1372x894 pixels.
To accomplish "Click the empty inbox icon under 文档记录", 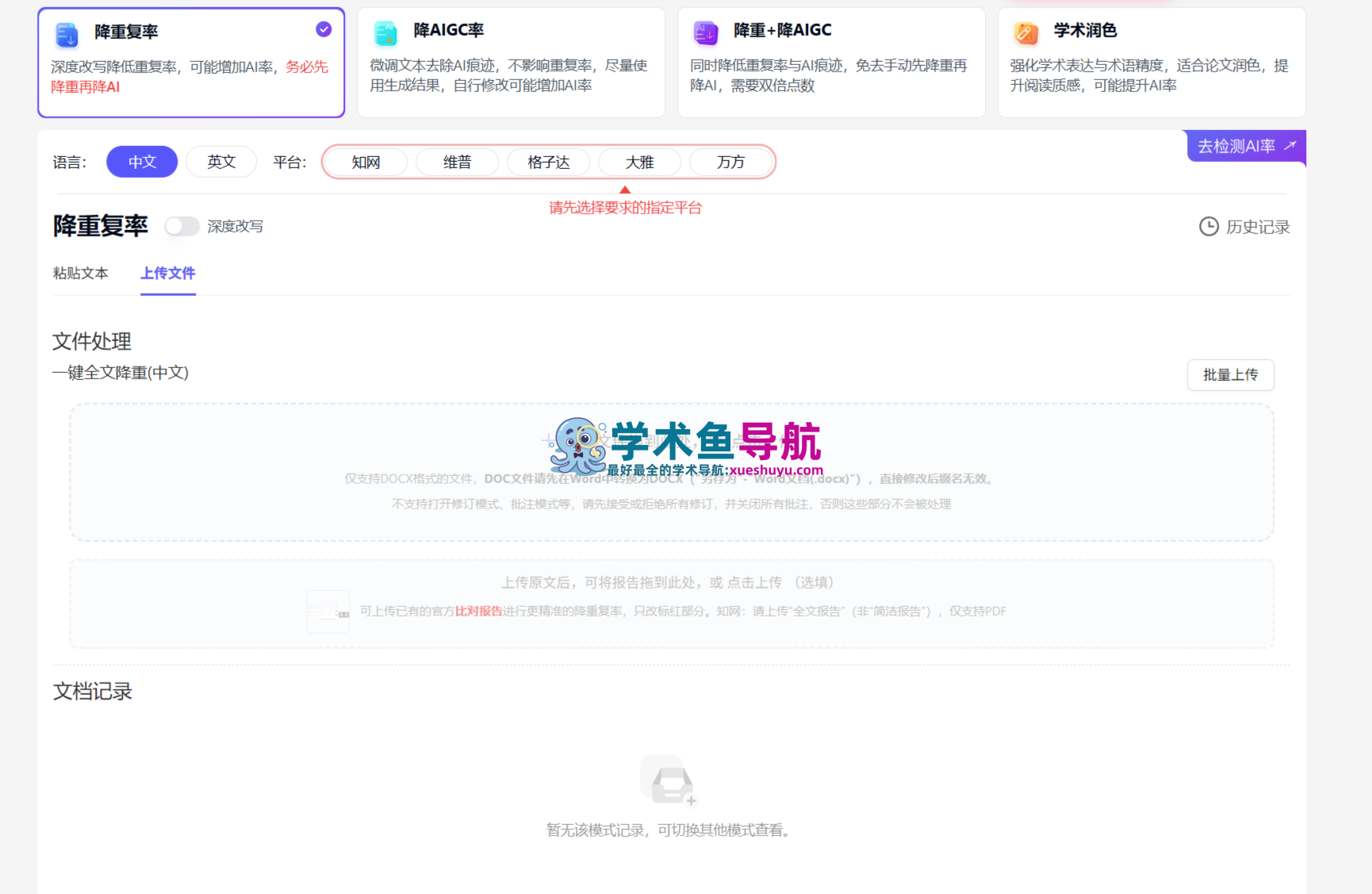I will click(670, 781).
